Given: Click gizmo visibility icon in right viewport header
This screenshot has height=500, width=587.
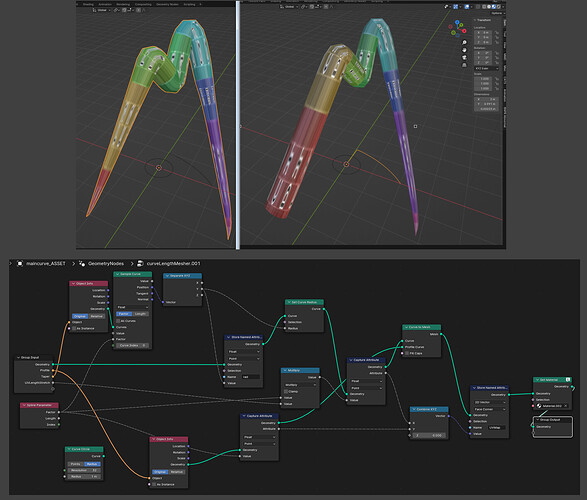Looking at the screenshot, I should [456, 7].
